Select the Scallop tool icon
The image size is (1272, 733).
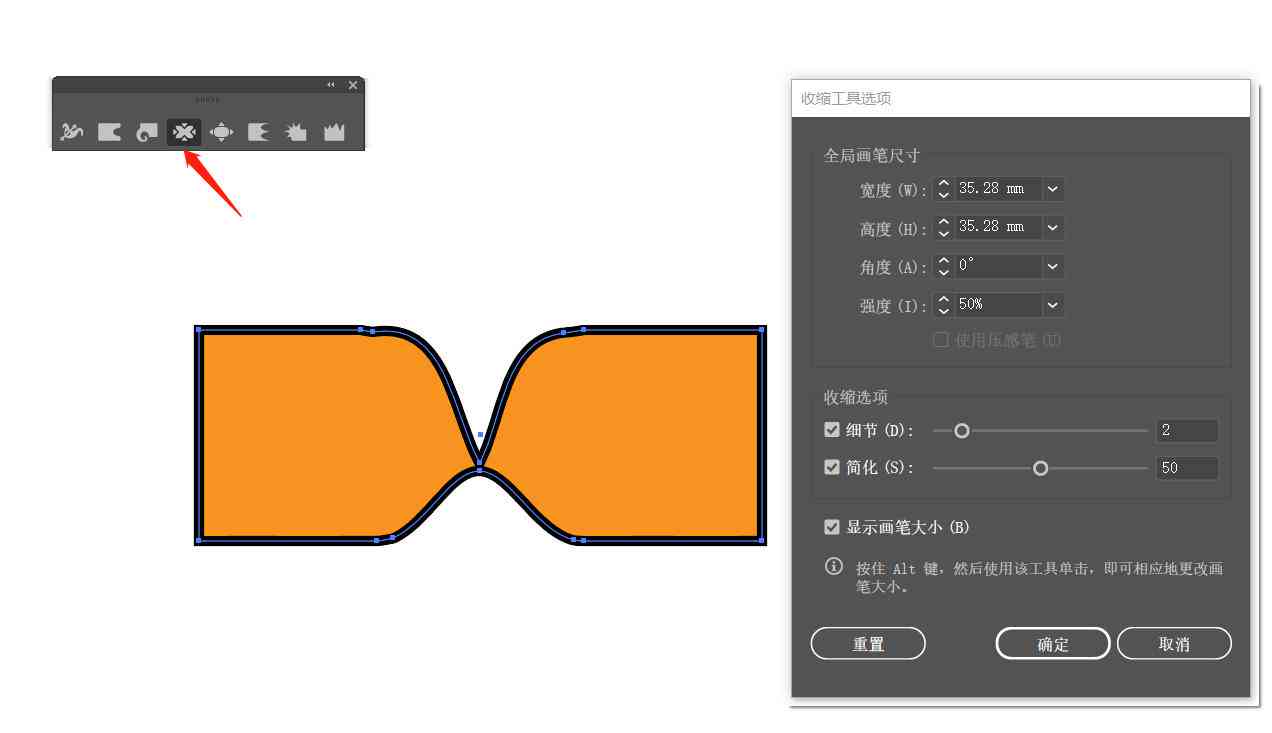[x=258, y=132]
